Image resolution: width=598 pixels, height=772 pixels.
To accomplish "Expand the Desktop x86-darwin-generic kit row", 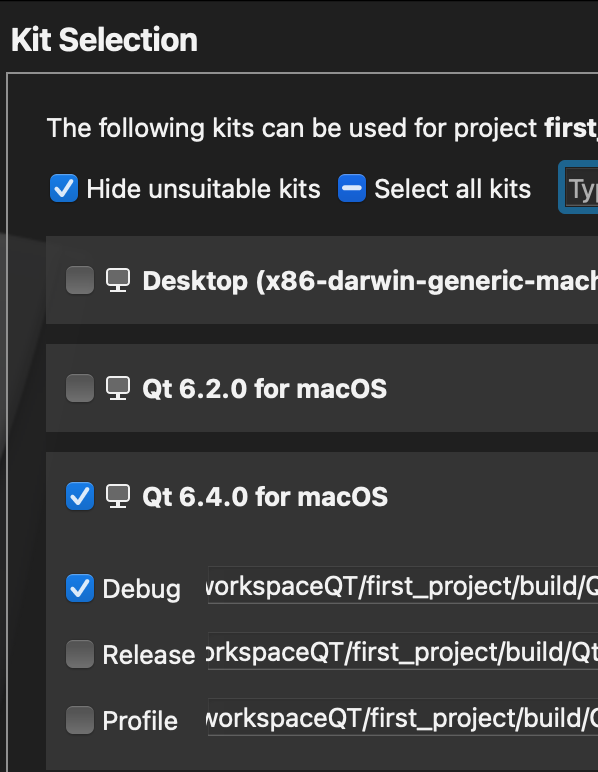I will pos(322,280).
